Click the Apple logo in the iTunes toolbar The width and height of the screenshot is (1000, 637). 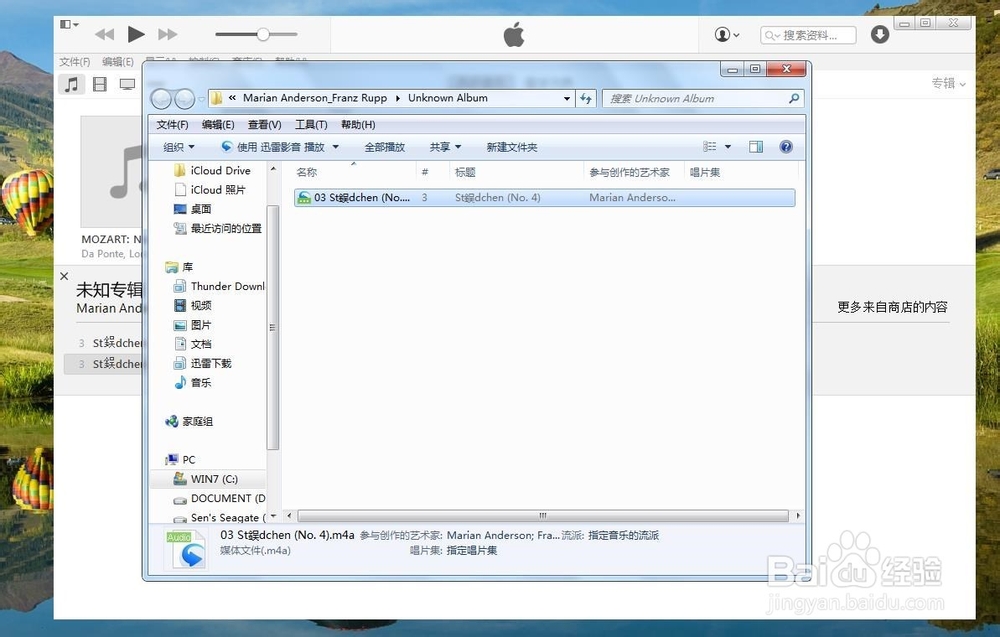coord(512,34)
